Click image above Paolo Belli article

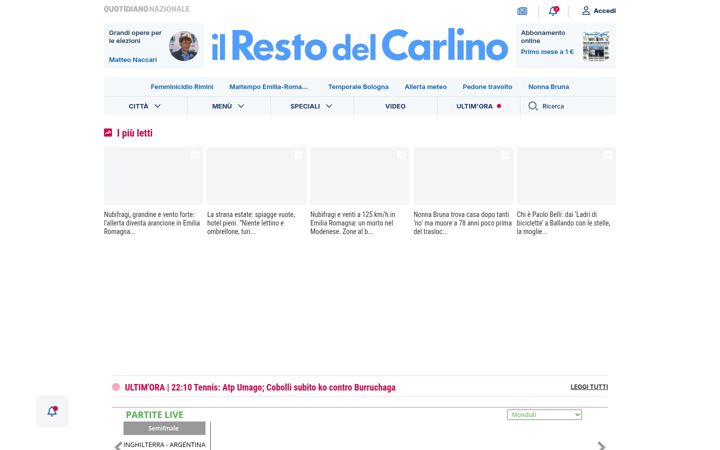point(566,176)
